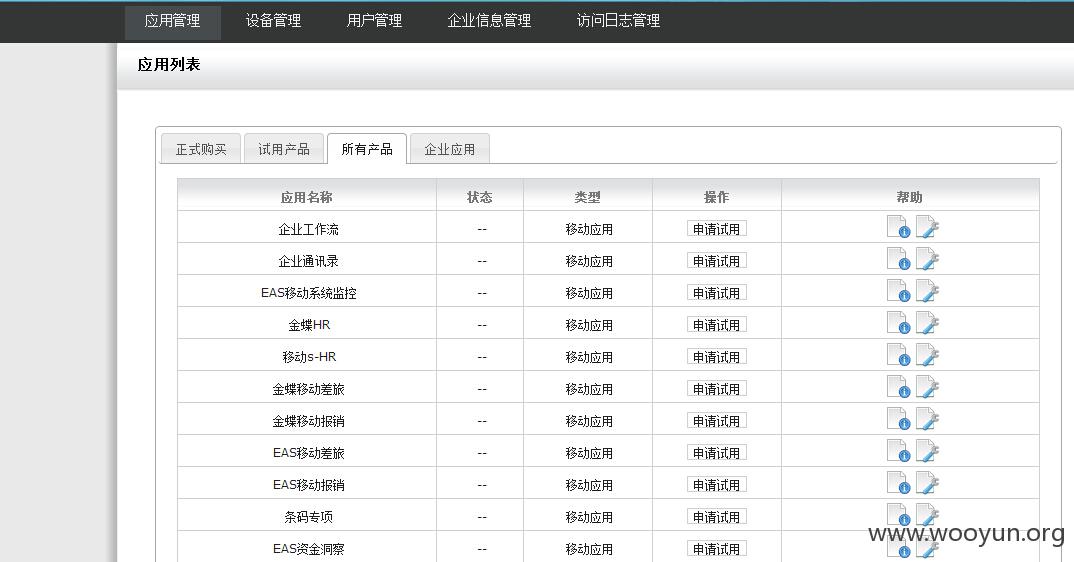
Task: Open the 应用管理 menu
Action: pos(173,21)
